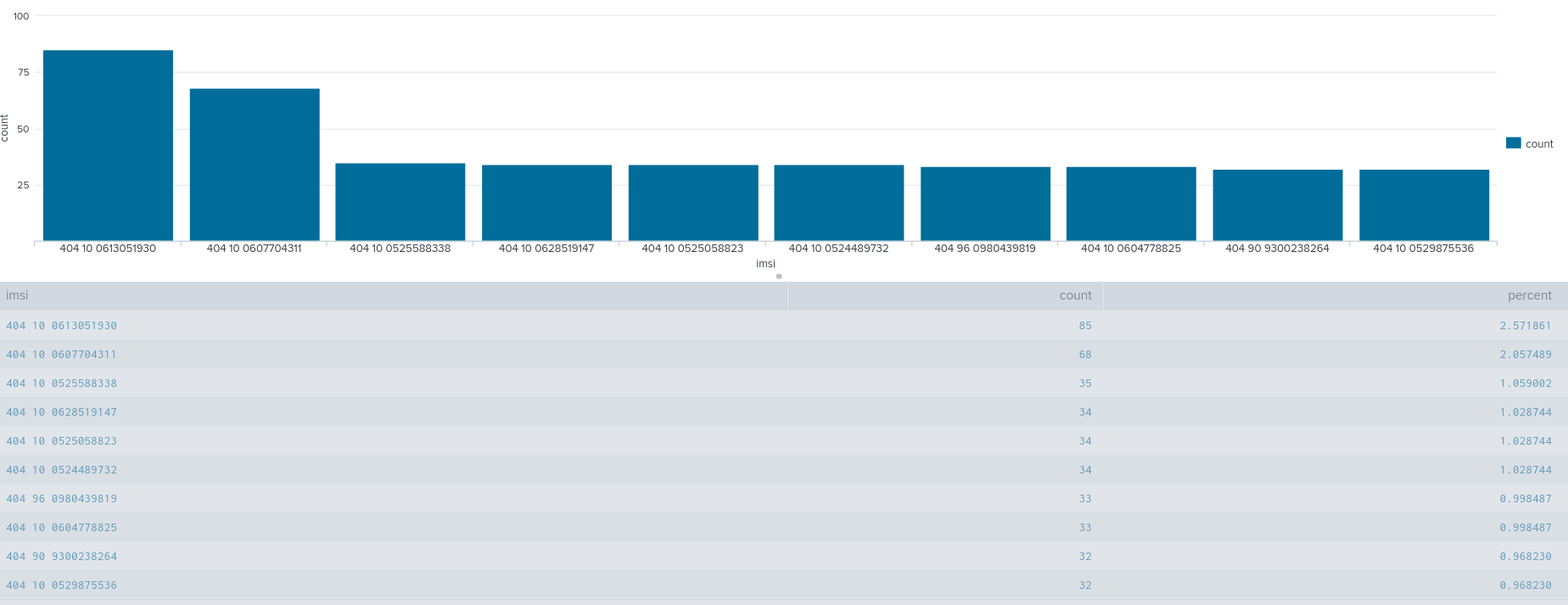This screenshot has height=605, width=1568.
Task: Open table link 404 96 0980439819
Action: pos(61,499)
